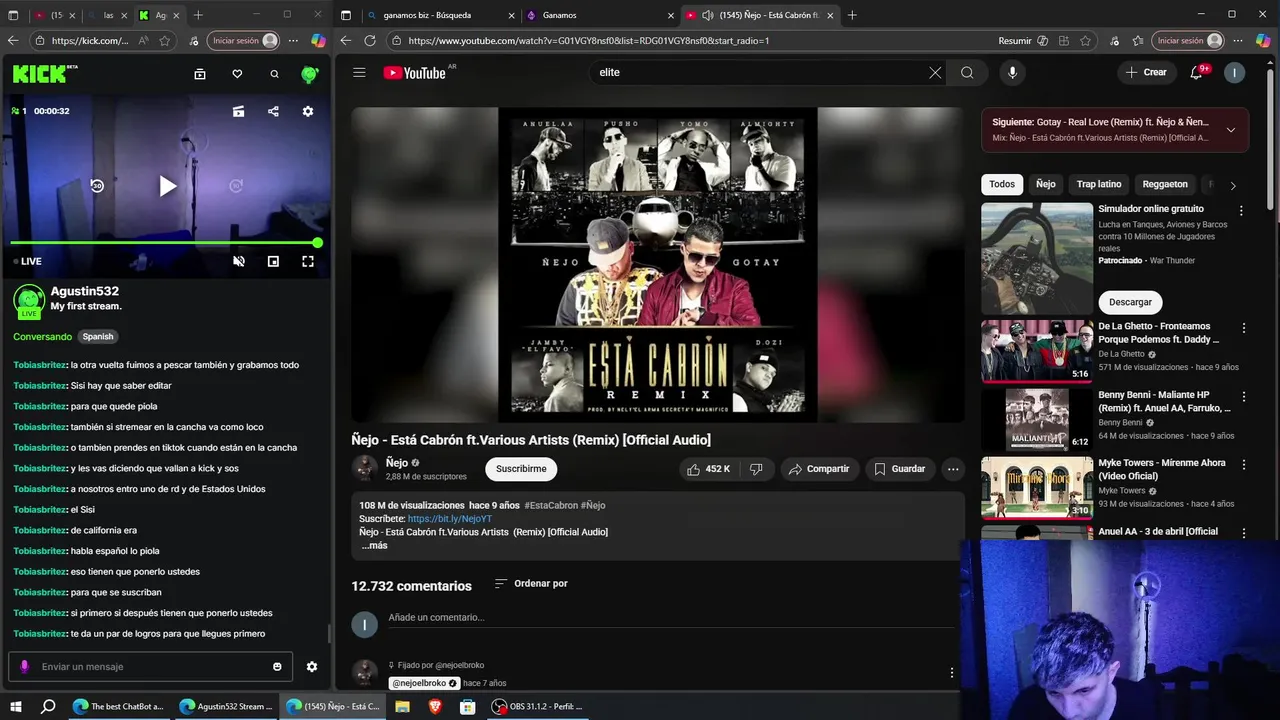Click Resumir in the Edge address bar
The image size is (1280, 720).
point(1023,41)
